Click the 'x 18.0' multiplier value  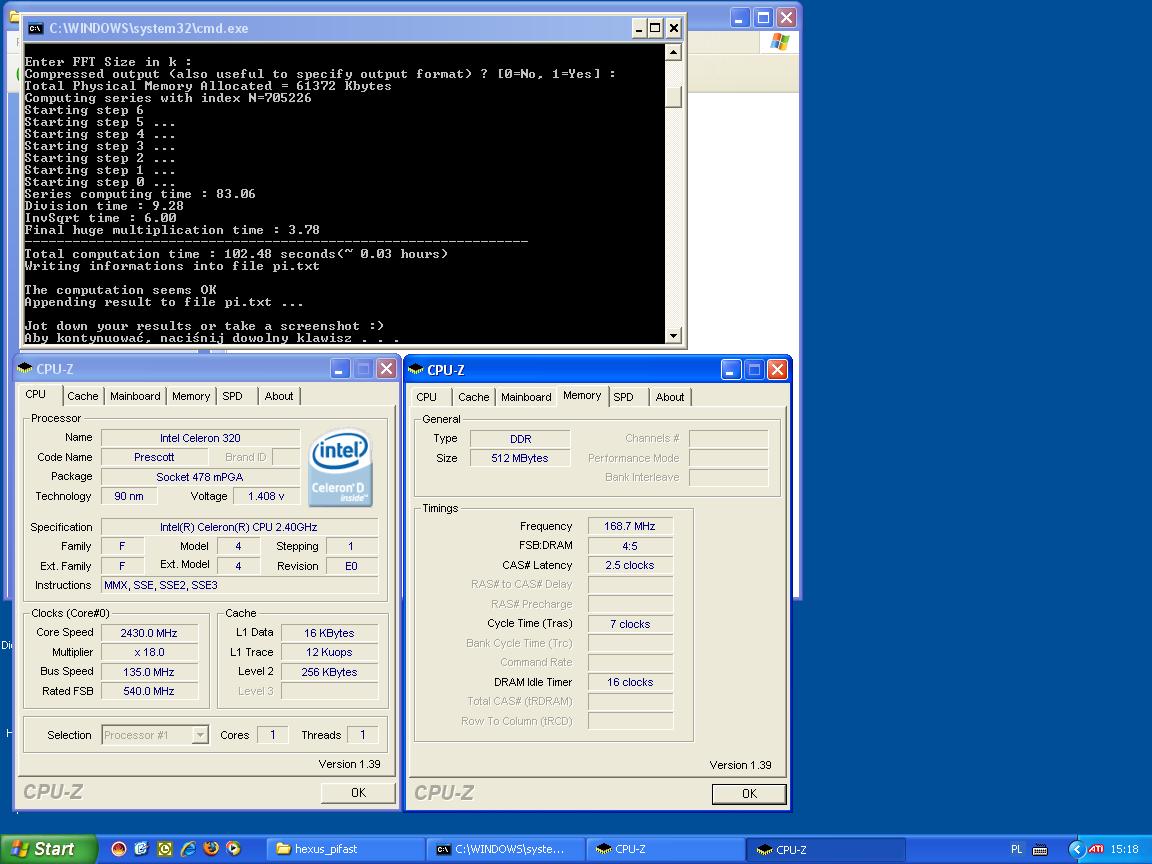coord(149,652)
